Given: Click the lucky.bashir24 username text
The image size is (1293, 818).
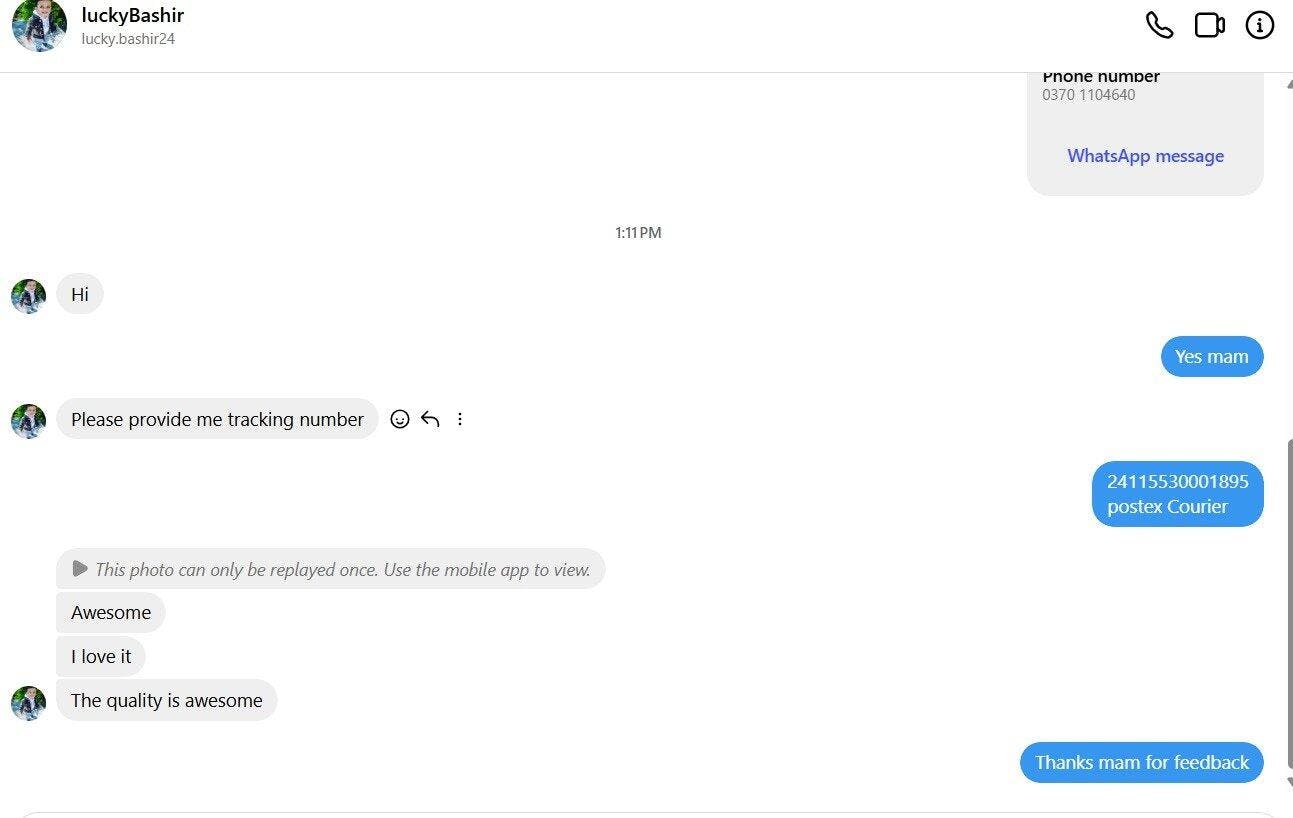Looking at the screenshot, I should pos(128,39).
